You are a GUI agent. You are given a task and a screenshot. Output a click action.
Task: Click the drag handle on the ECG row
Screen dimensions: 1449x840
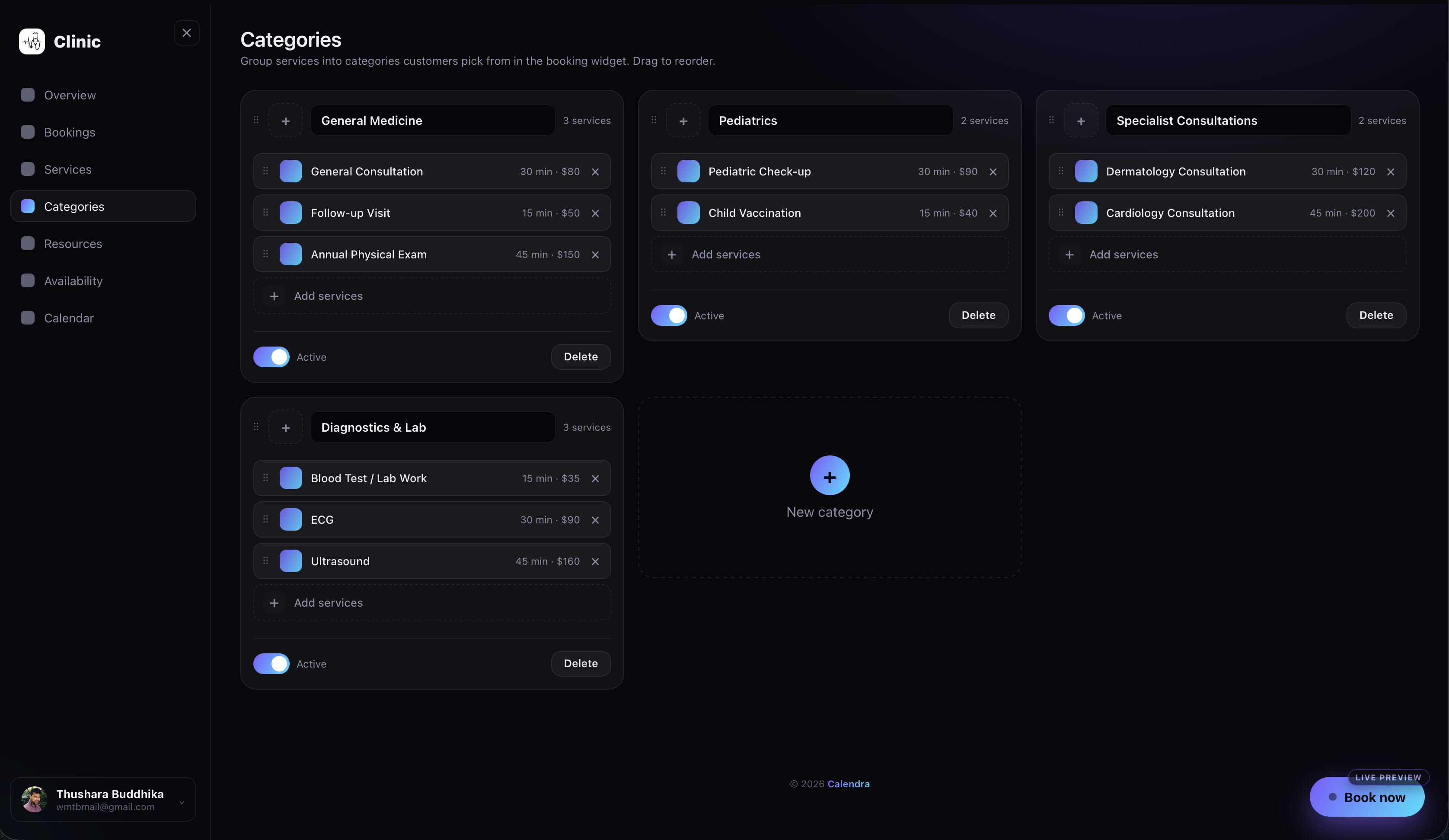click(x=265, y=519)
